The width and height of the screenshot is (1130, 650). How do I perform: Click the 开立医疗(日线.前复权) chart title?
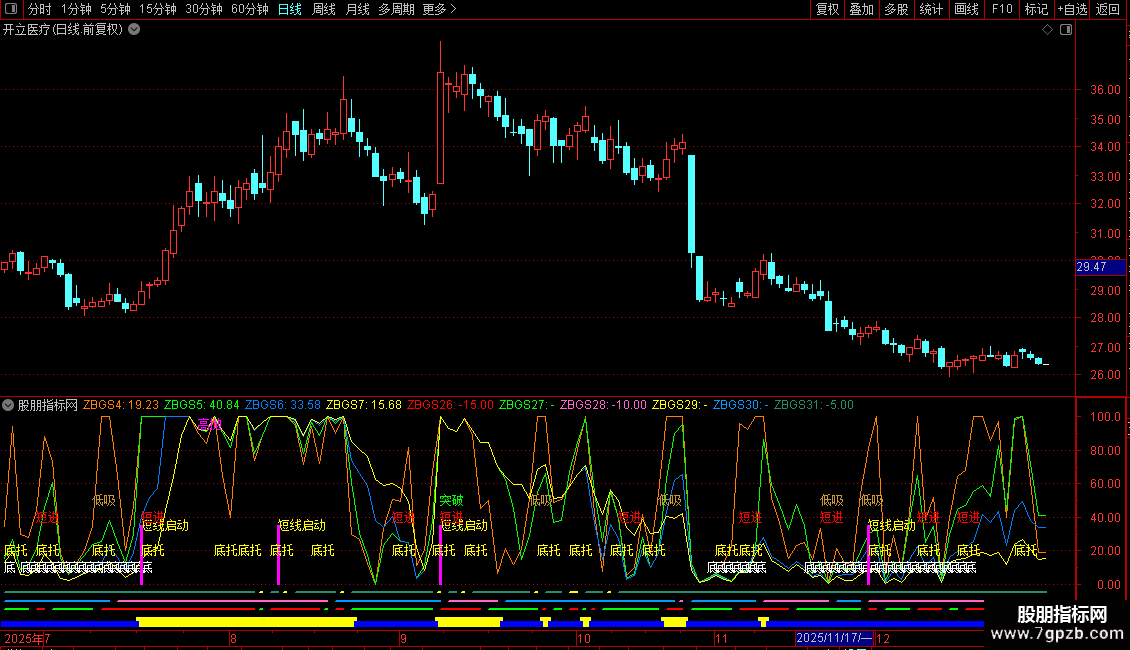(63, 30)
